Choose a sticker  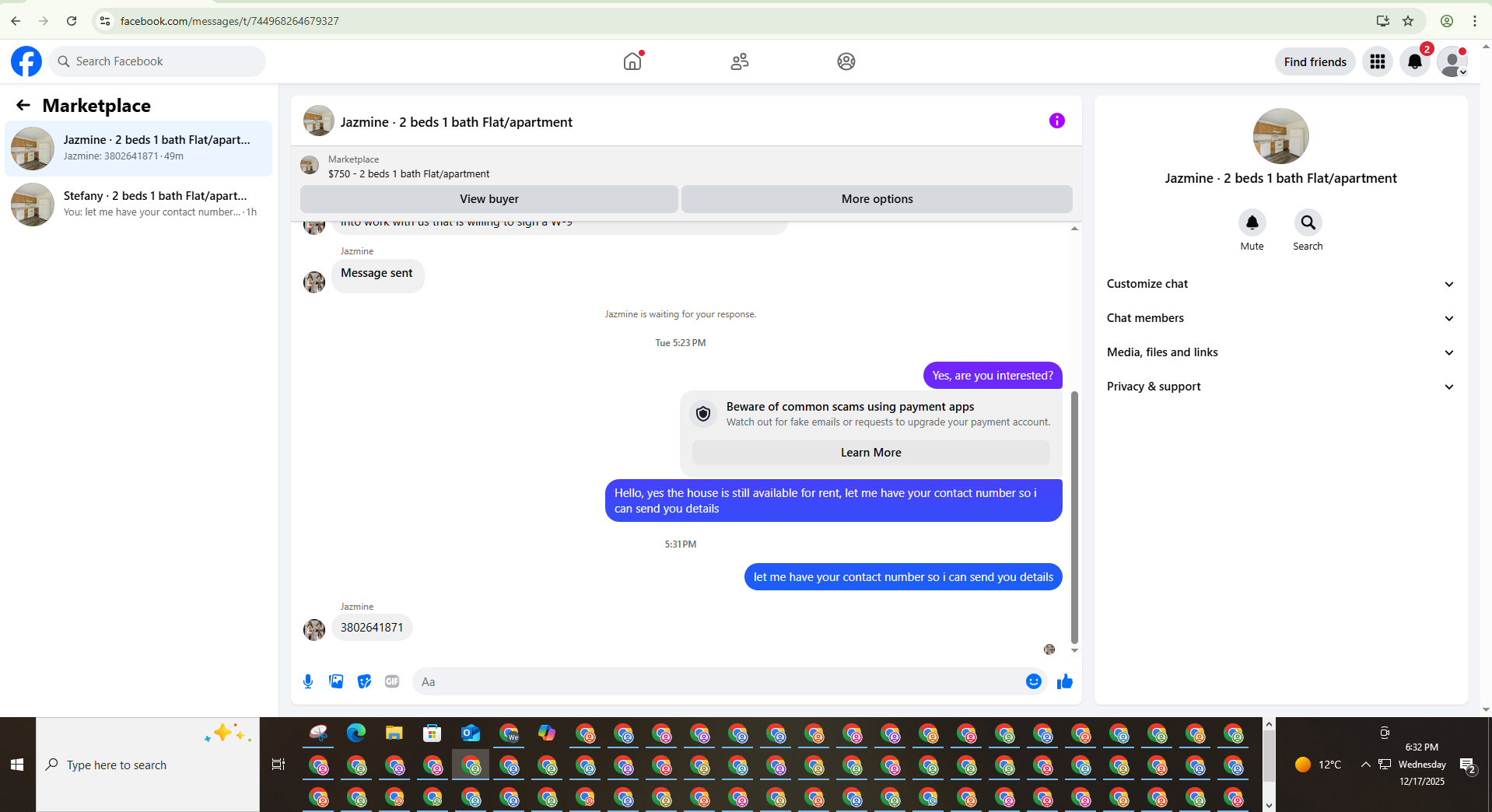pyautogui.click(x=364, y=681)
